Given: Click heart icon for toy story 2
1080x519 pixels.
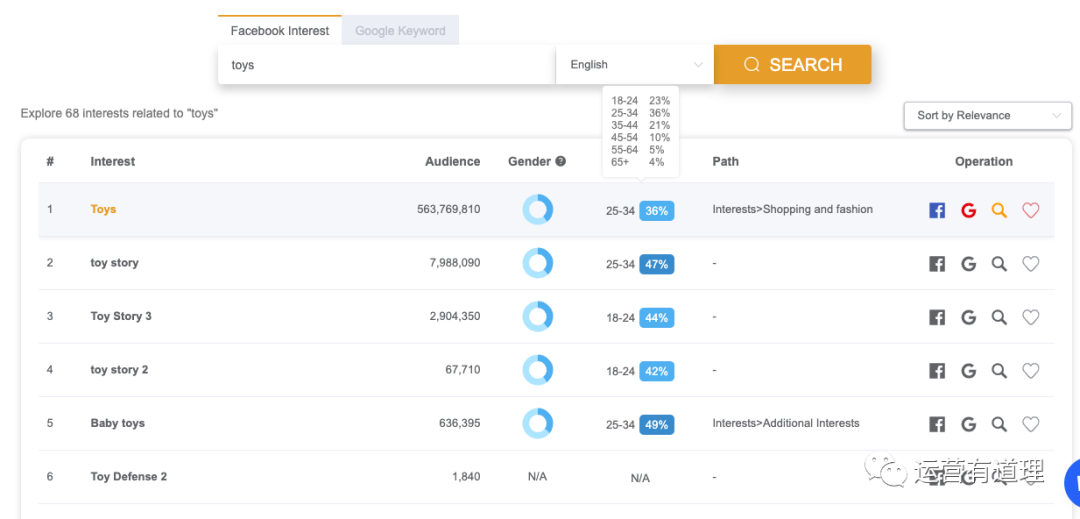Looking at the screenshot, I should coord(1031,371).
